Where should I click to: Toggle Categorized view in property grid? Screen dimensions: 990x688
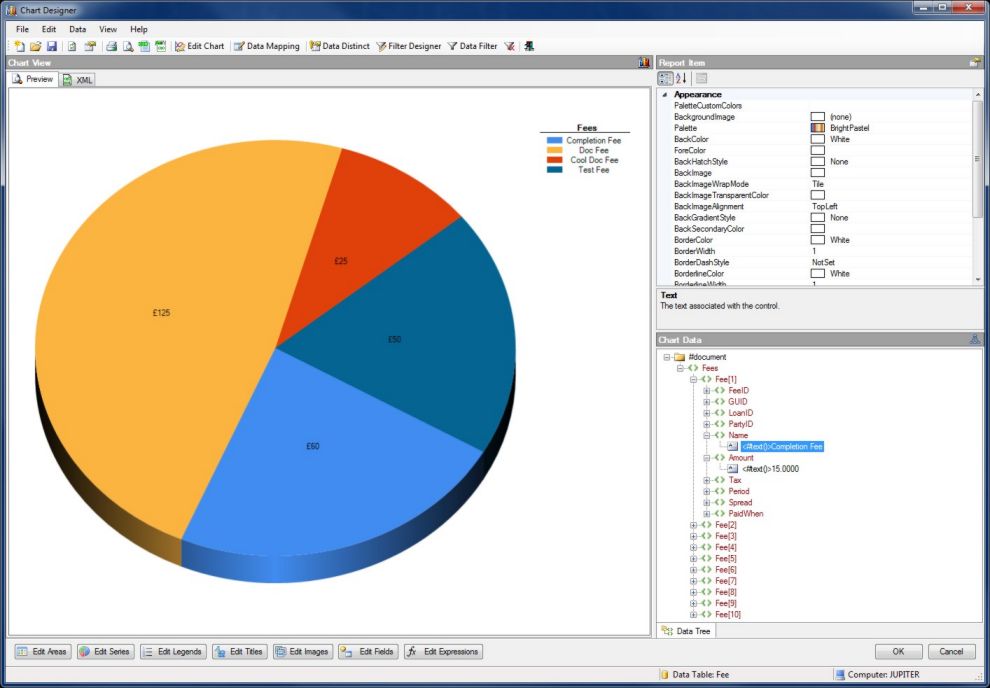coord(665,78)
